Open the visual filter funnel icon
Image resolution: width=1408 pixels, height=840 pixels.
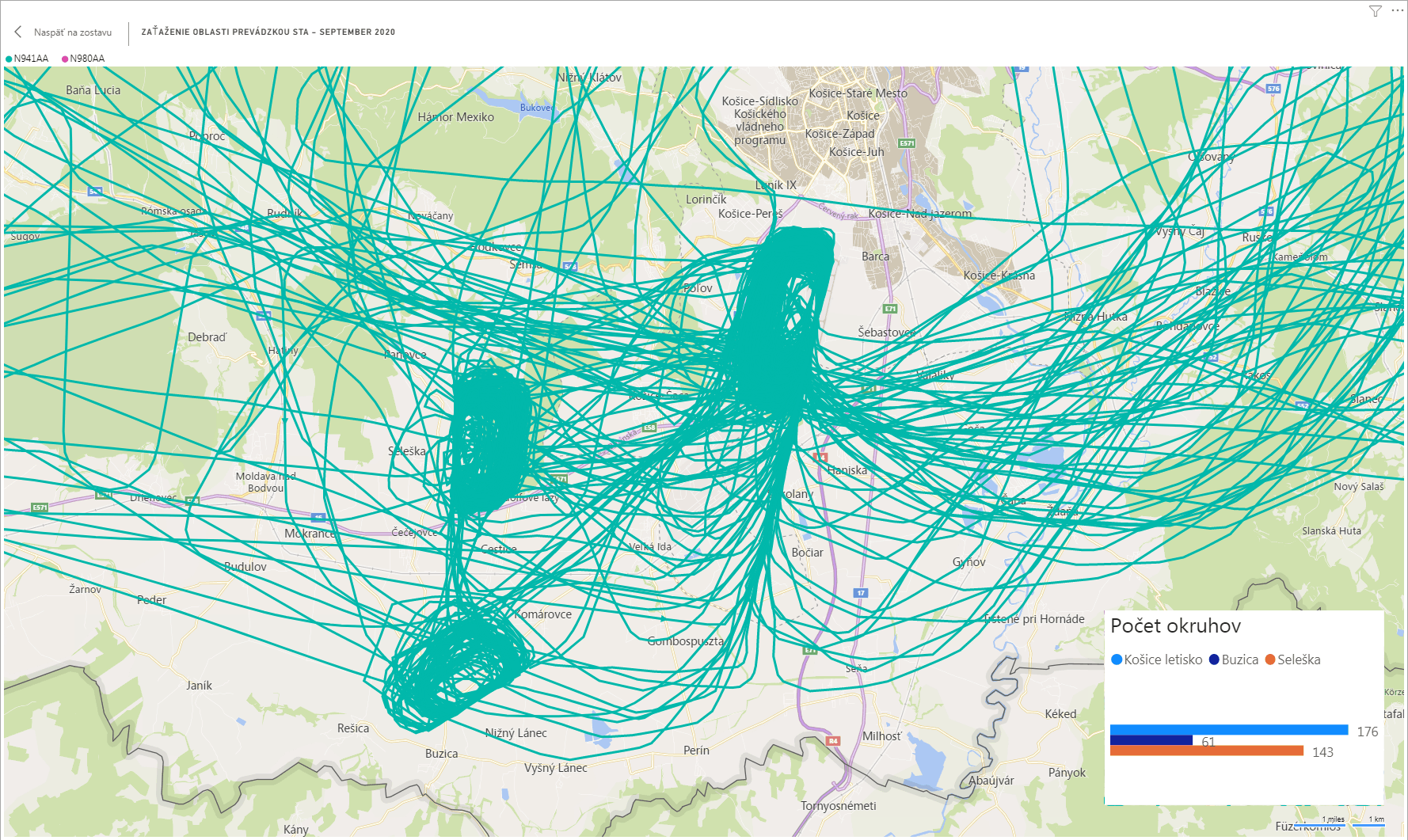[1376, 11]
